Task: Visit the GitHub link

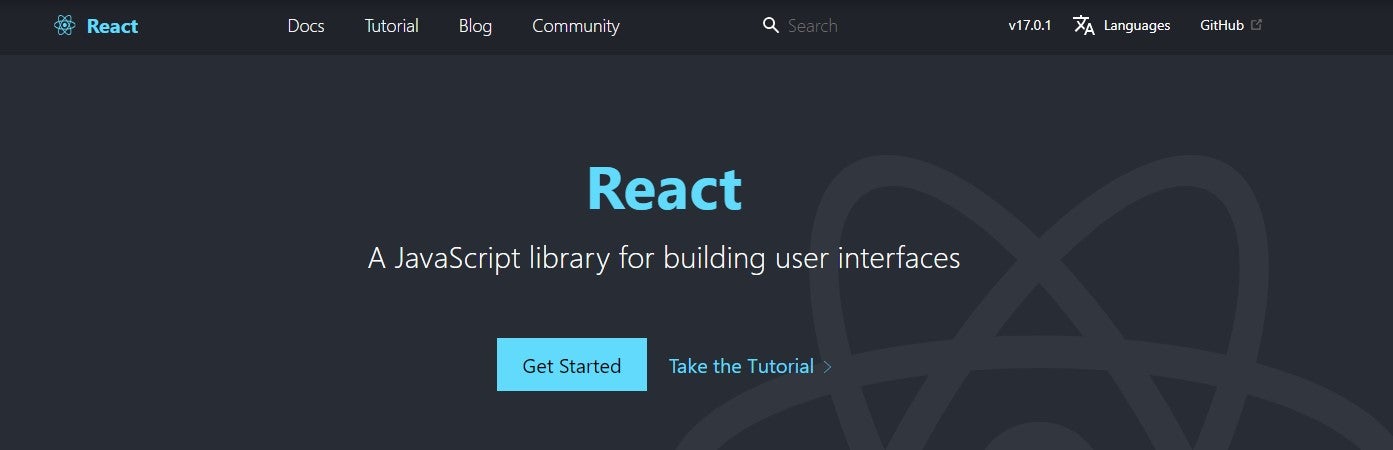Action: coord(1221,26)
